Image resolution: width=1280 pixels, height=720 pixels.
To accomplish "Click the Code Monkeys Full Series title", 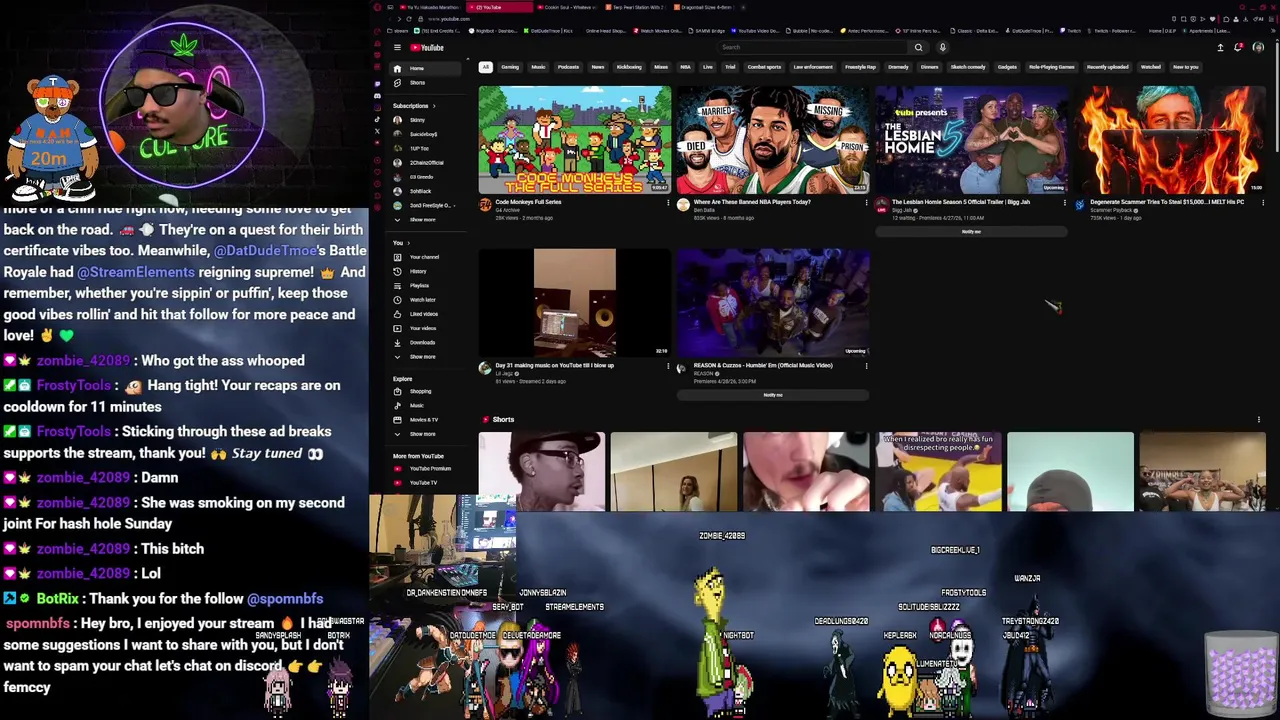I will click(x=528, y=202).
